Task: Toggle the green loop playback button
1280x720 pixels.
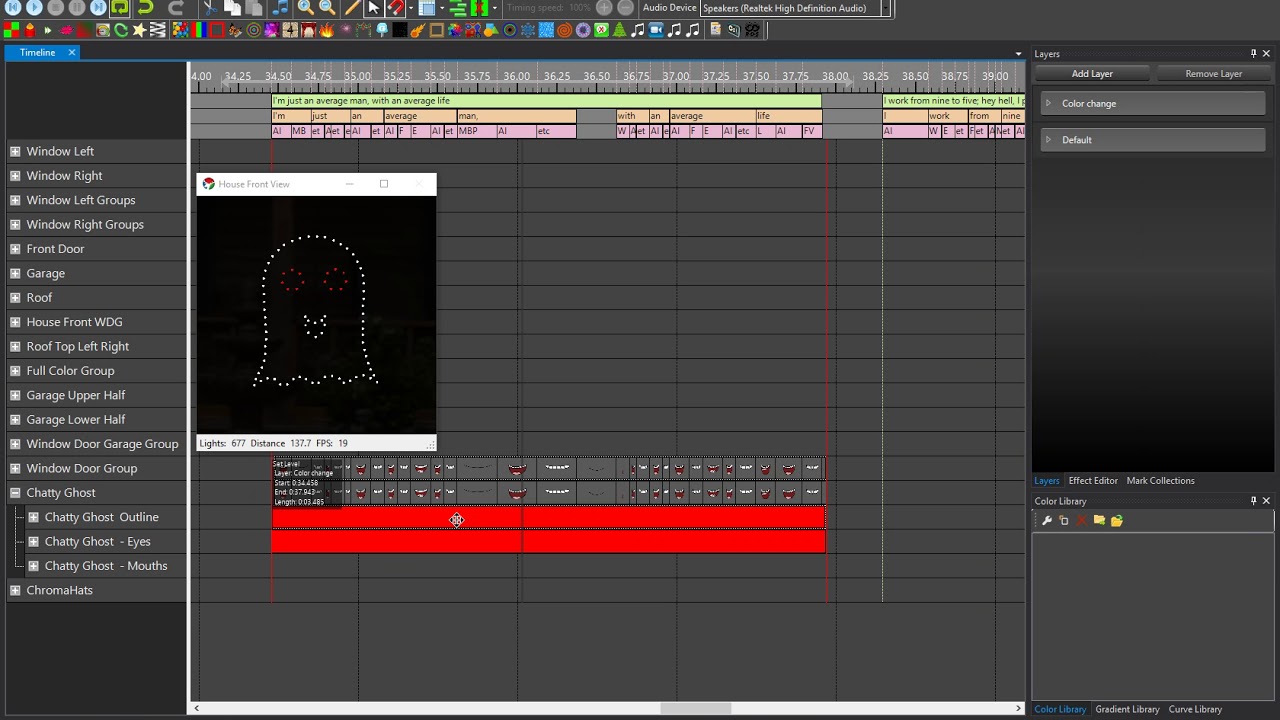Action: [120, 8]
